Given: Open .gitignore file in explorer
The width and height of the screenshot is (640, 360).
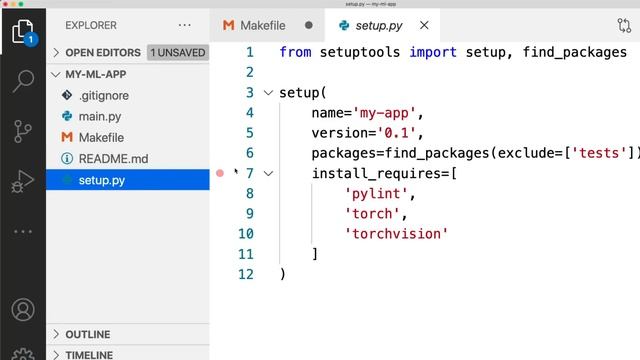Looking at the screenshot, I should 128,96.
